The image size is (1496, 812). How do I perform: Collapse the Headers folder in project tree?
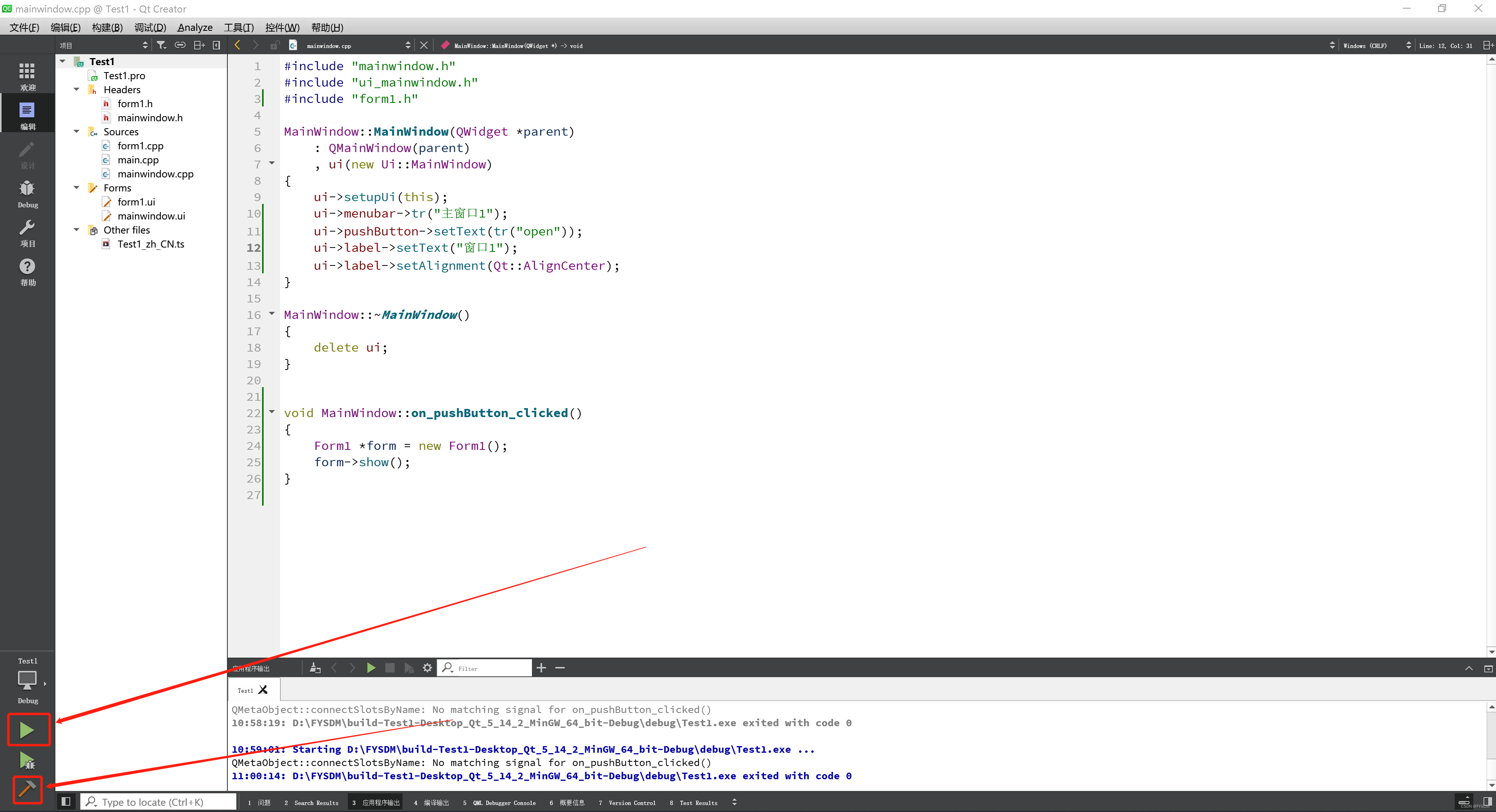tap(77, 89)
